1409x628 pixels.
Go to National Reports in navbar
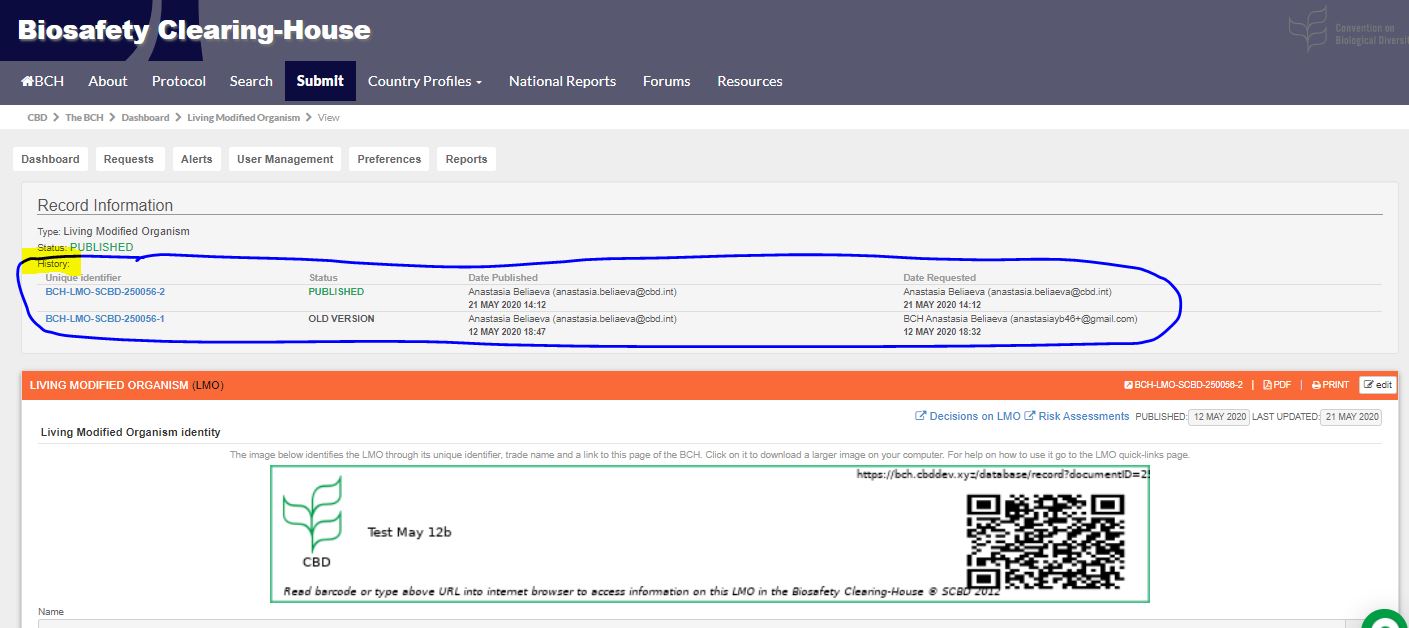click(x=562, y=81)
